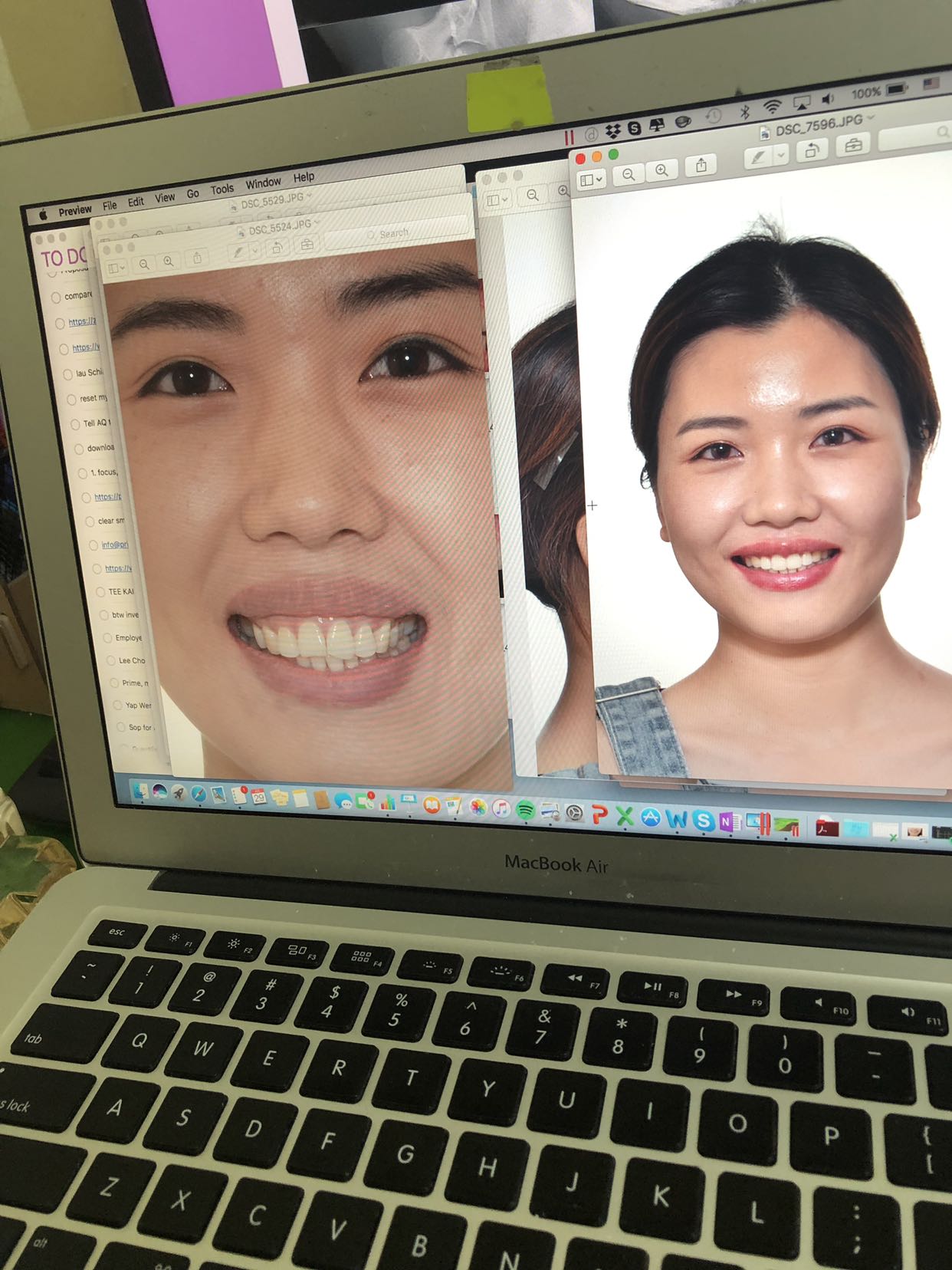Open the Dropbox menu bar icon
952x1270 pixels.
tap(613, 131)
